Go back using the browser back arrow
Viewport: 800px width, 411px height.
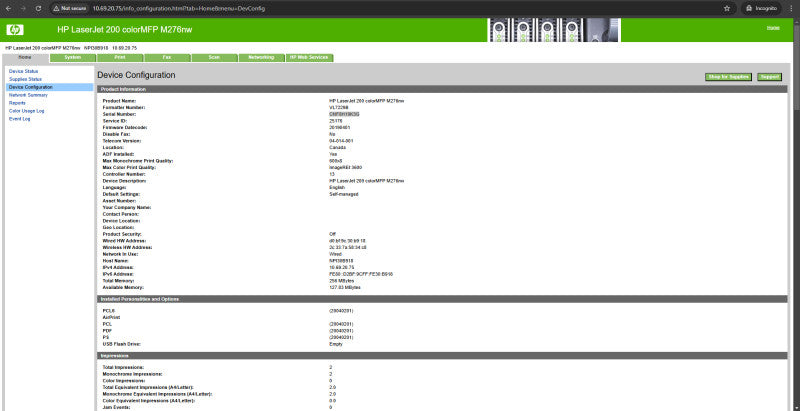click(x=8, y=9)
